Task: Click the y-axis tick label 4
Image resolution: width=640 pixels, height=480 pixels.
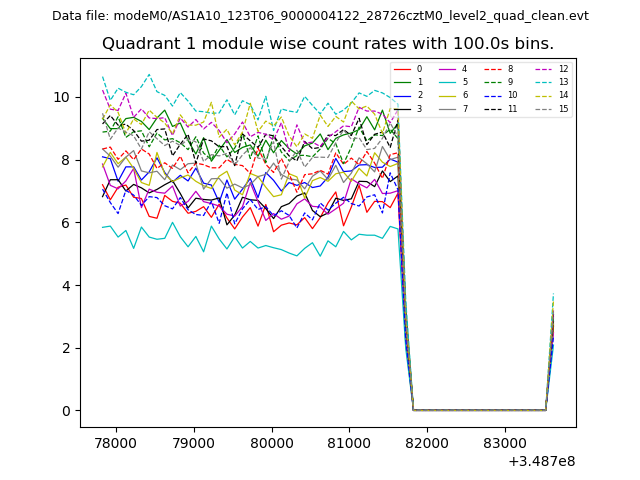Action: pos(65,285)
